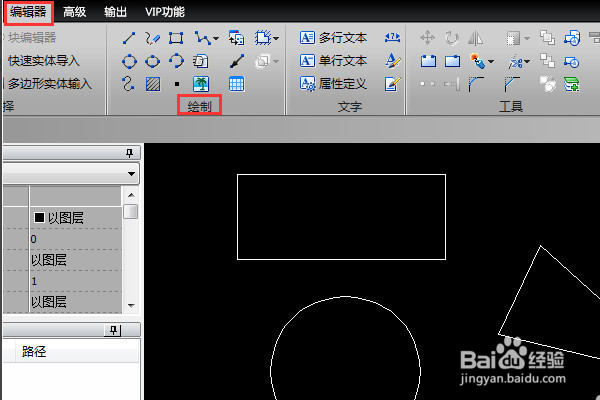Click the find text icon with question mark
The width and height of the screenshot is (600, 400).
coord(392,38)
